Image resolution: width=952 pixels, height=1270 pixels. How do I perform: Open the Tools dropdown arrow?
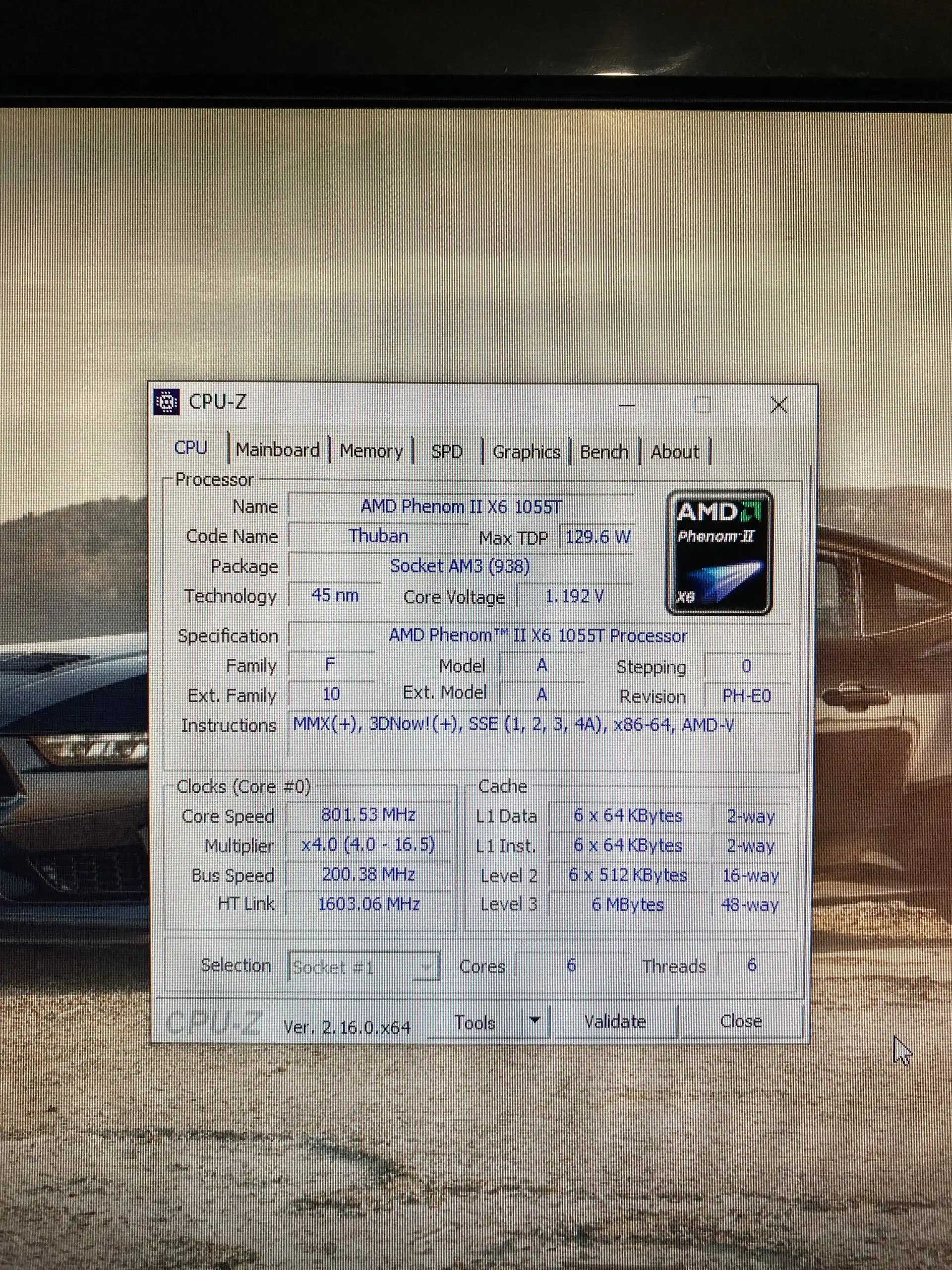pos(535,1022)
